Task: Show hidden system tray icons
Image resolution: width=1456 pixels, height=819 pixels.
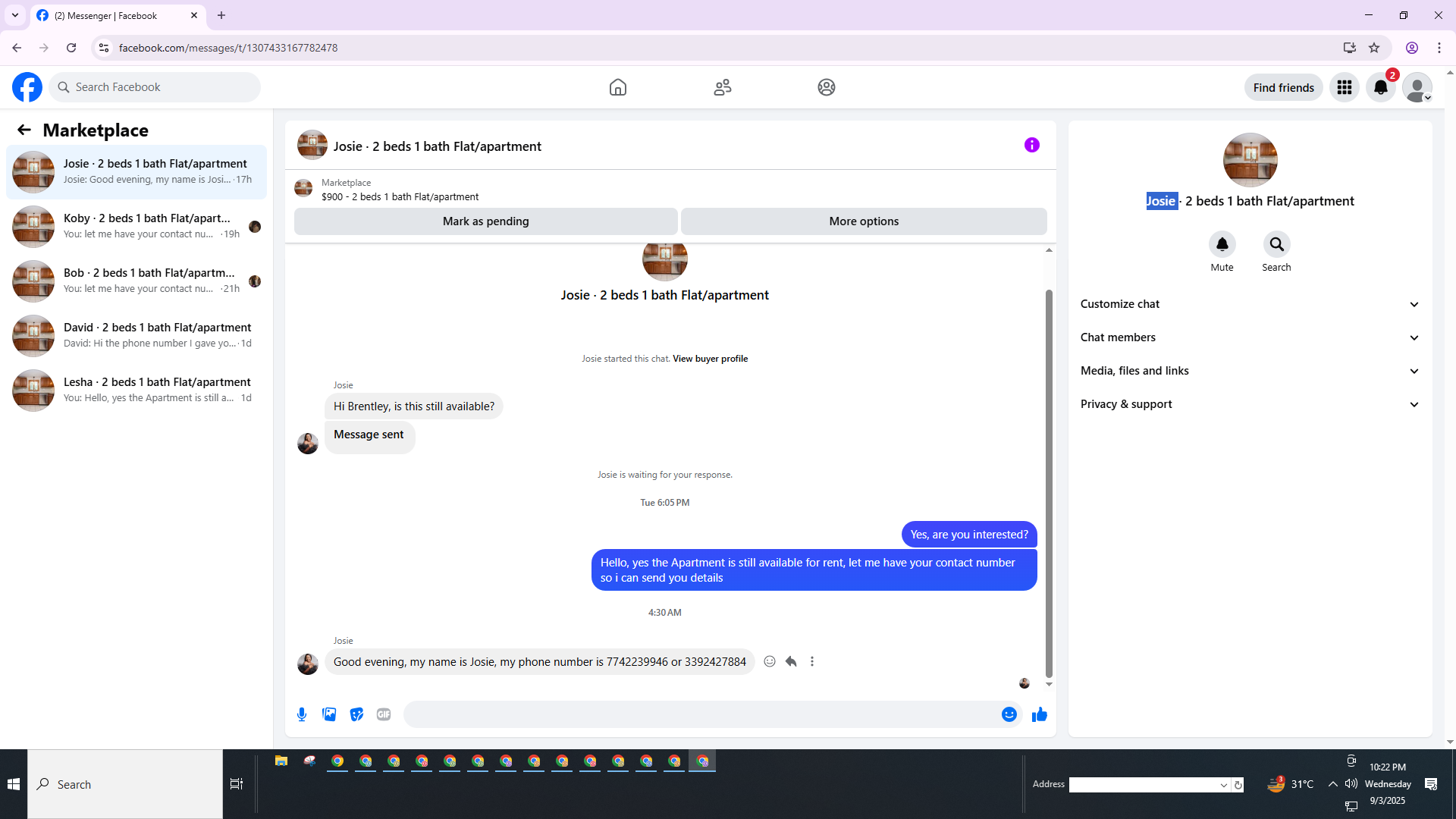Action: pos(1333,784)
